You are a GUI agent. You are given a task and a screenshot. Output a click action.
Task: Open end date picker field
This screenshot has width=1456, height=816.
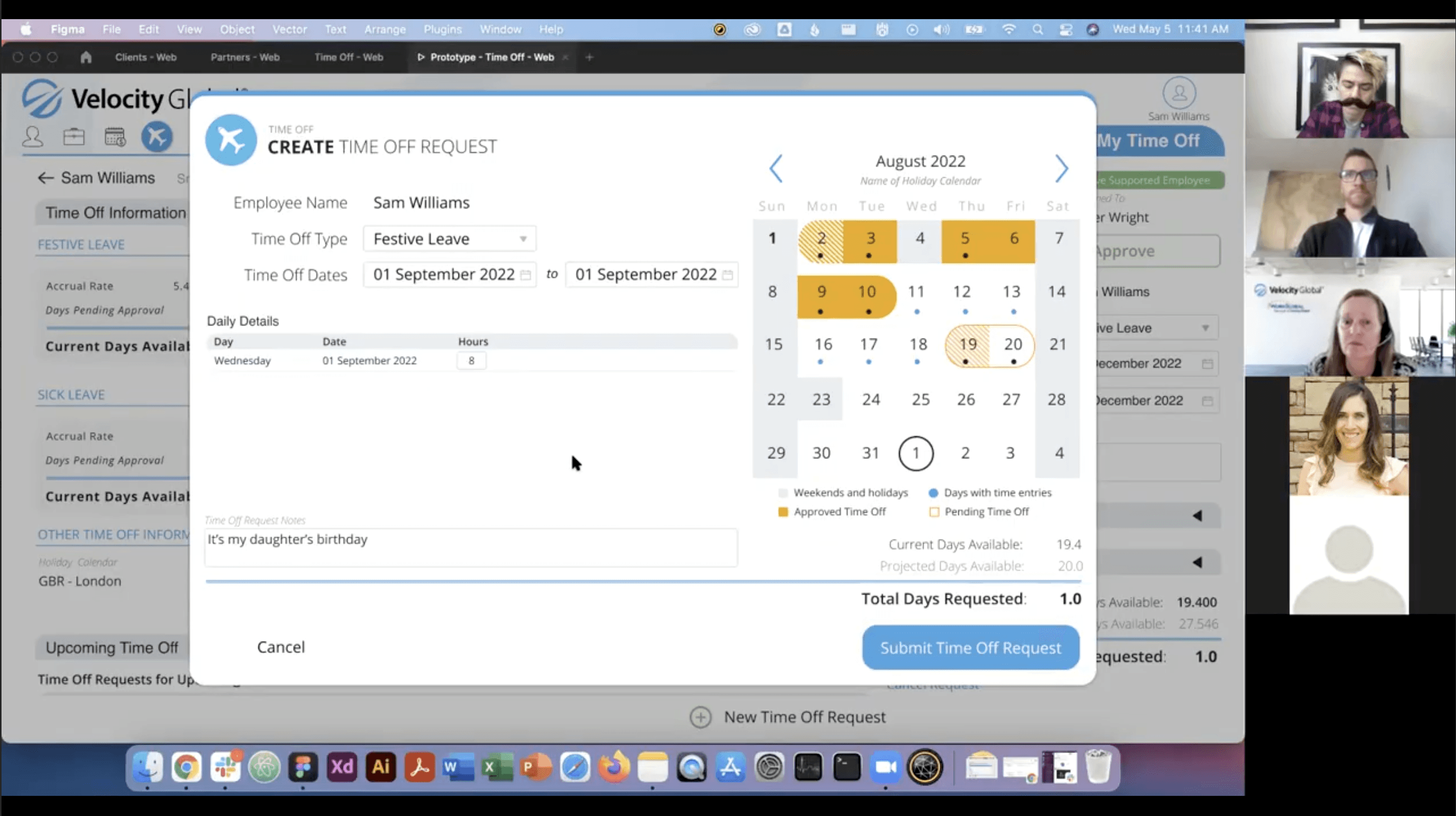(651, 275)
